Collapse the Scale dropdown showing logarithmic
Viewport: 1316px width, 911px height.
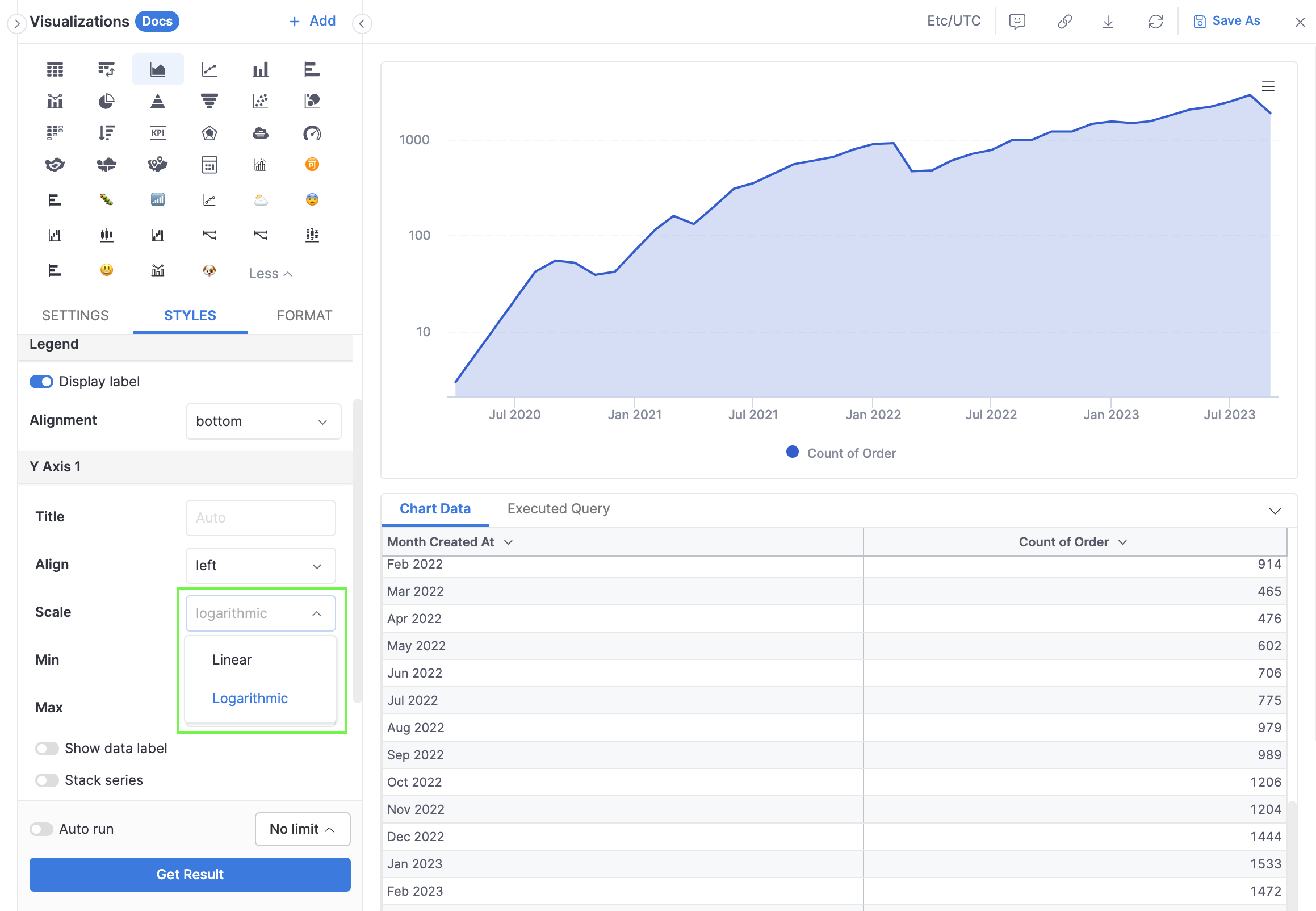point(260,613)
